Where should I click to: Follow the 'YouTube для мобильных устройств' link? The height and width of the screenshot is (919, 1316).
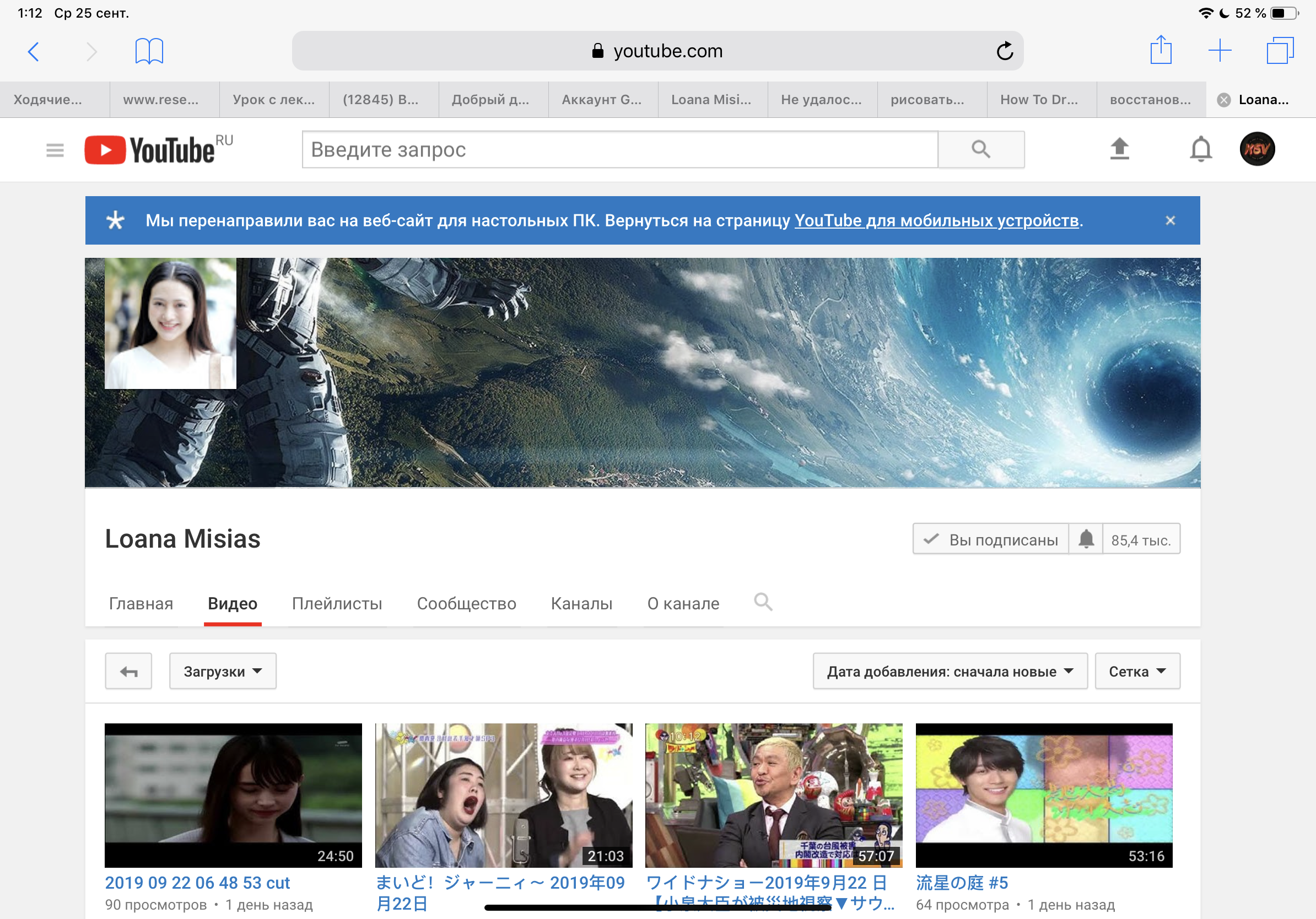tap(936, 220)
